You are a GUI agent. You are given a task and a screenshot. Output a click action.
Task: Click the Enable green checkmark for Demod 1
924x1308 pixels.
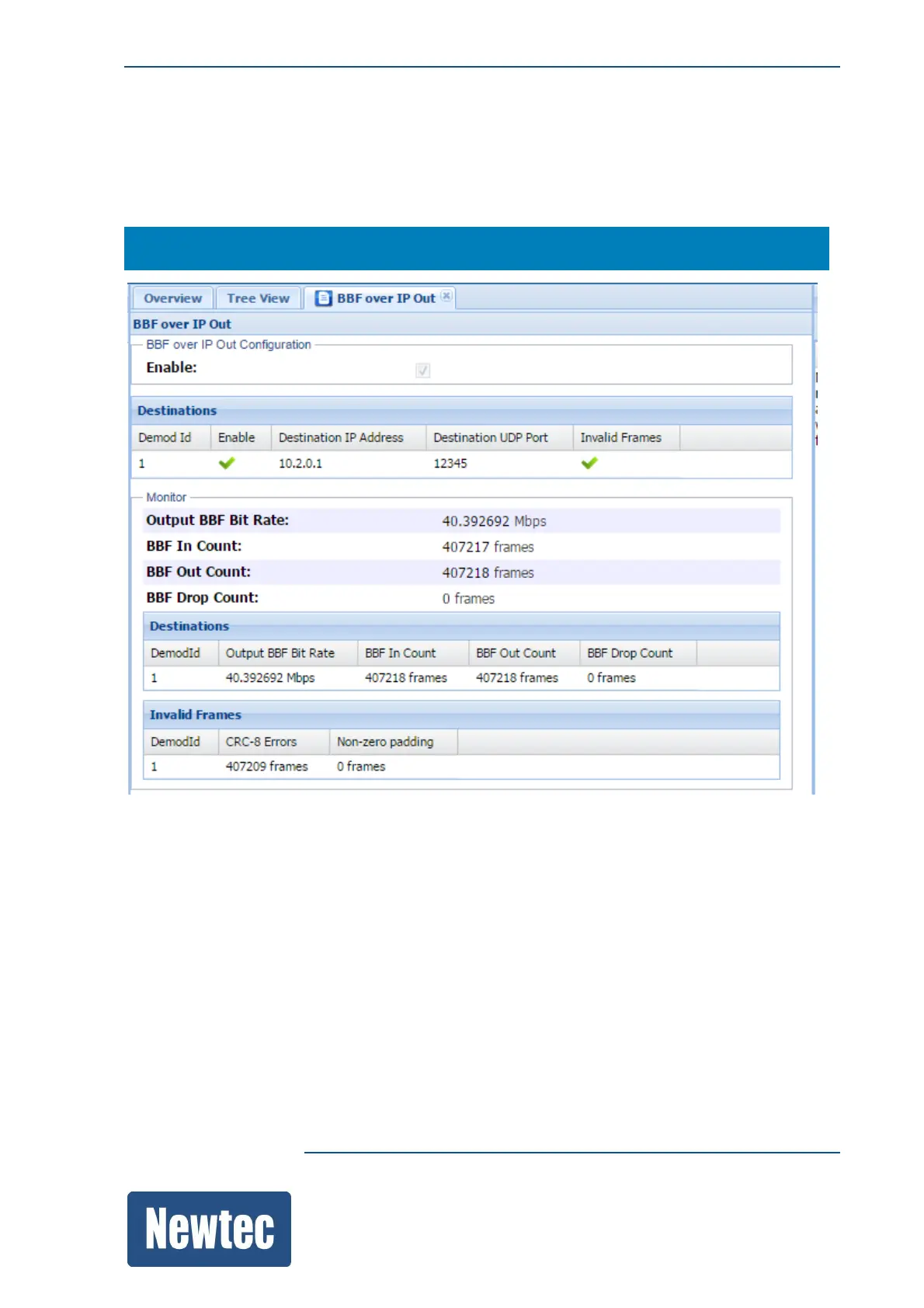[x=227, y=463]
